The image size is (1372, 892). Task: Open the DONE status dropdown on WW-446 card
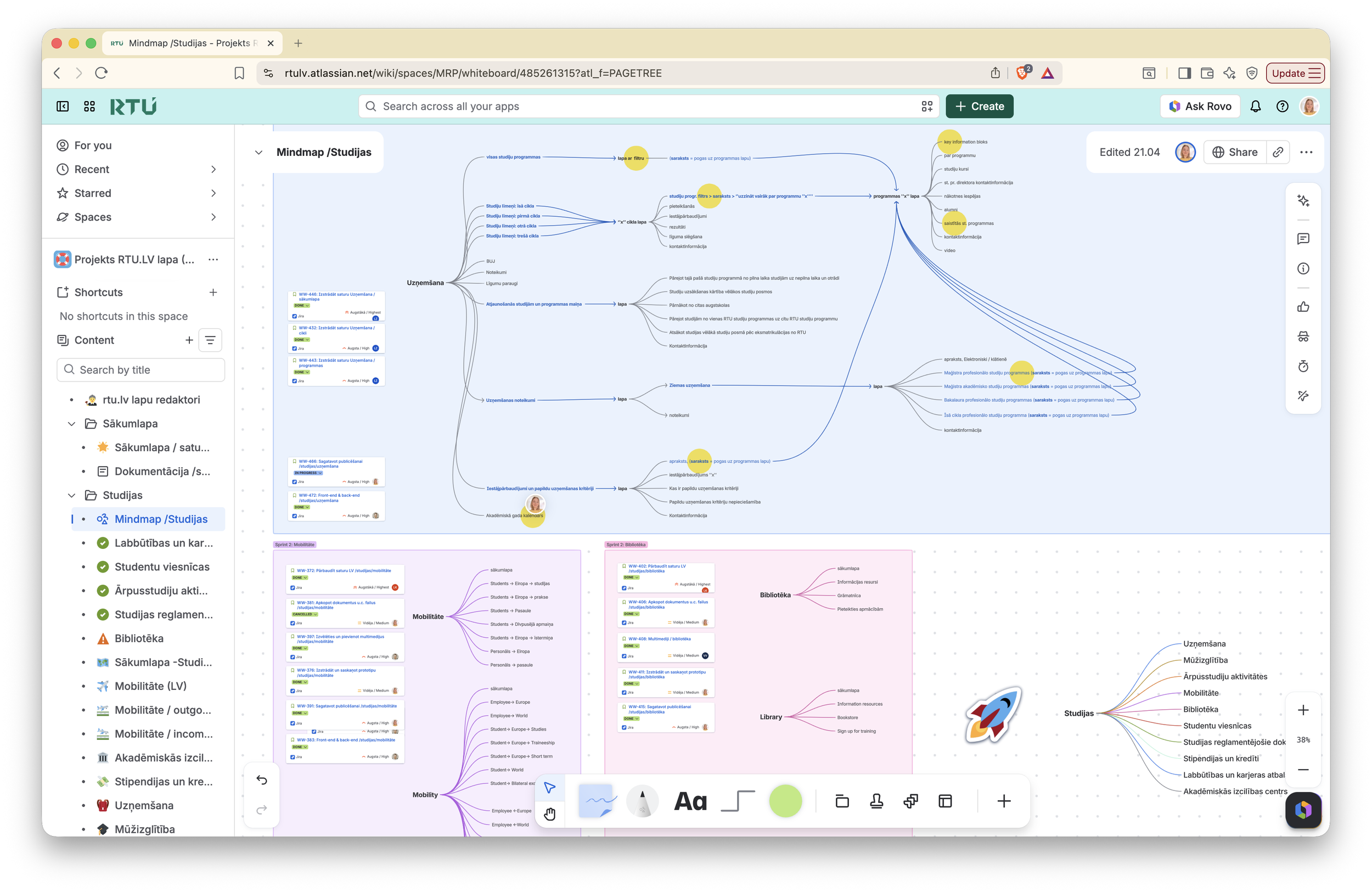pos(301,306)
